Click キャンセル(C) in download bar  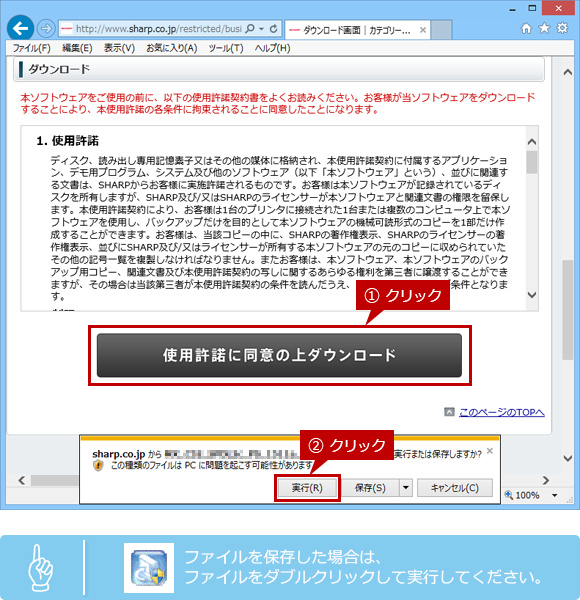pos(455,488)
